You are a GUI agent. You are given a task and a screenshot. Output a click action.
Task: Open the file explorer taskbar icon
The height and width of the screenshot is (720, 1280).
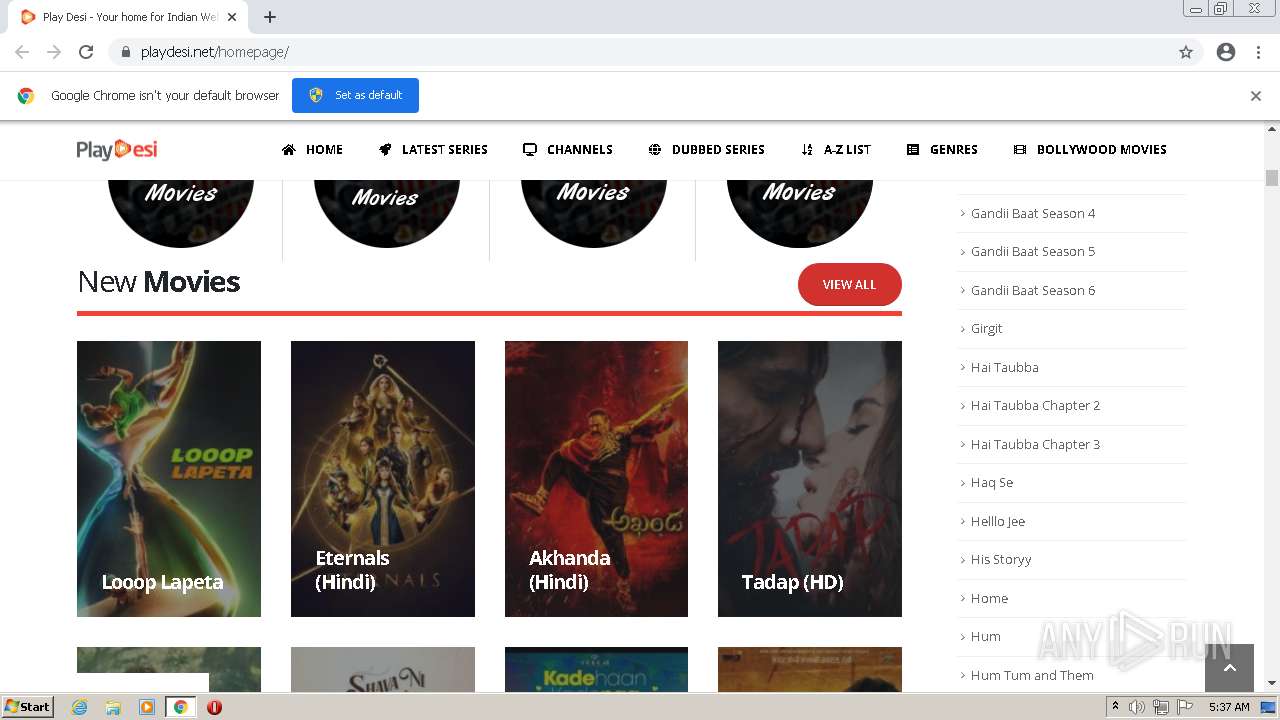113,707
